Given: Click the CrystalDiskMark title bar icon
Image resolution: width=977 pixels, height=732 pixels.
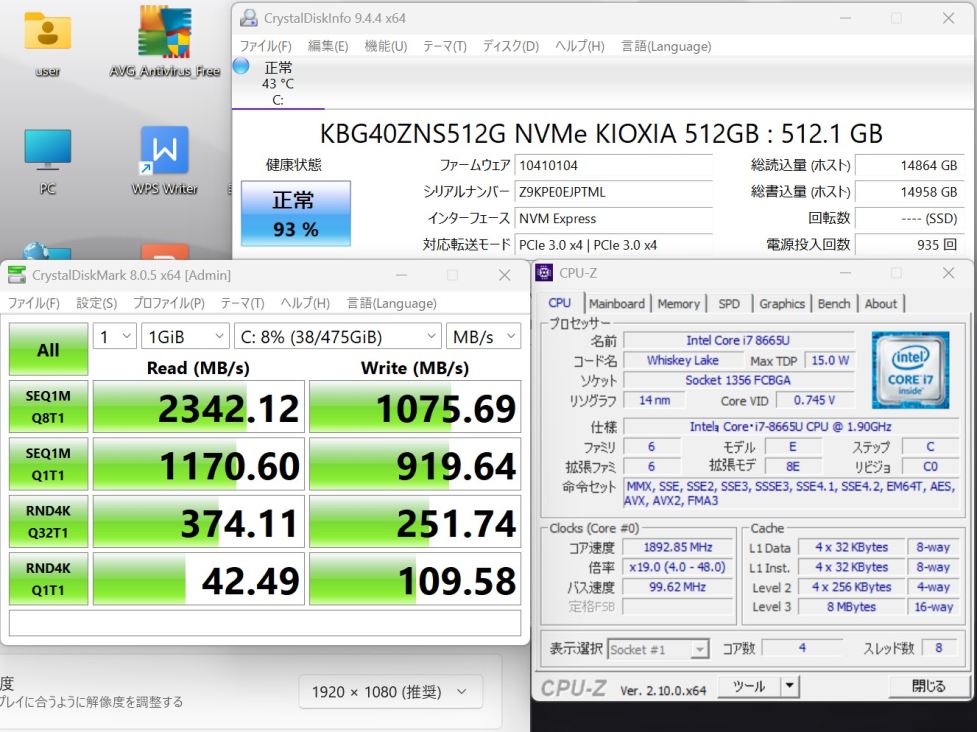Looking at the screenshot, I should pos(18,275).
